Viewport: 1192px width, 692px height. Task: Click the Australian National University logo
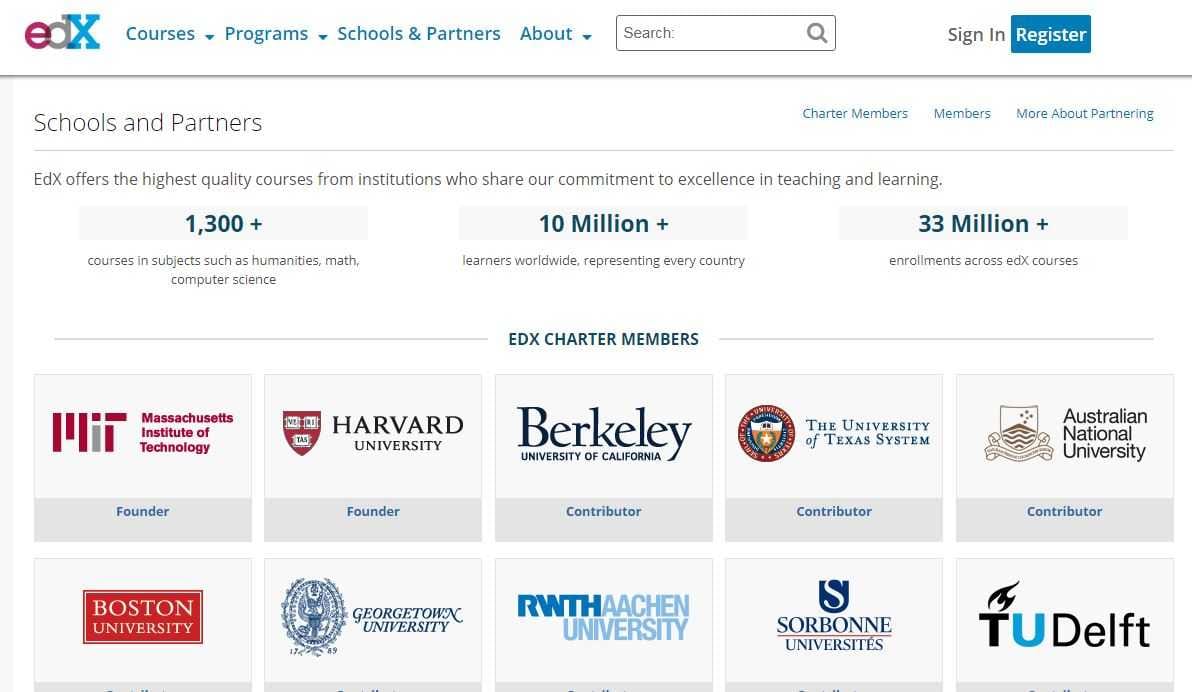1063,430
